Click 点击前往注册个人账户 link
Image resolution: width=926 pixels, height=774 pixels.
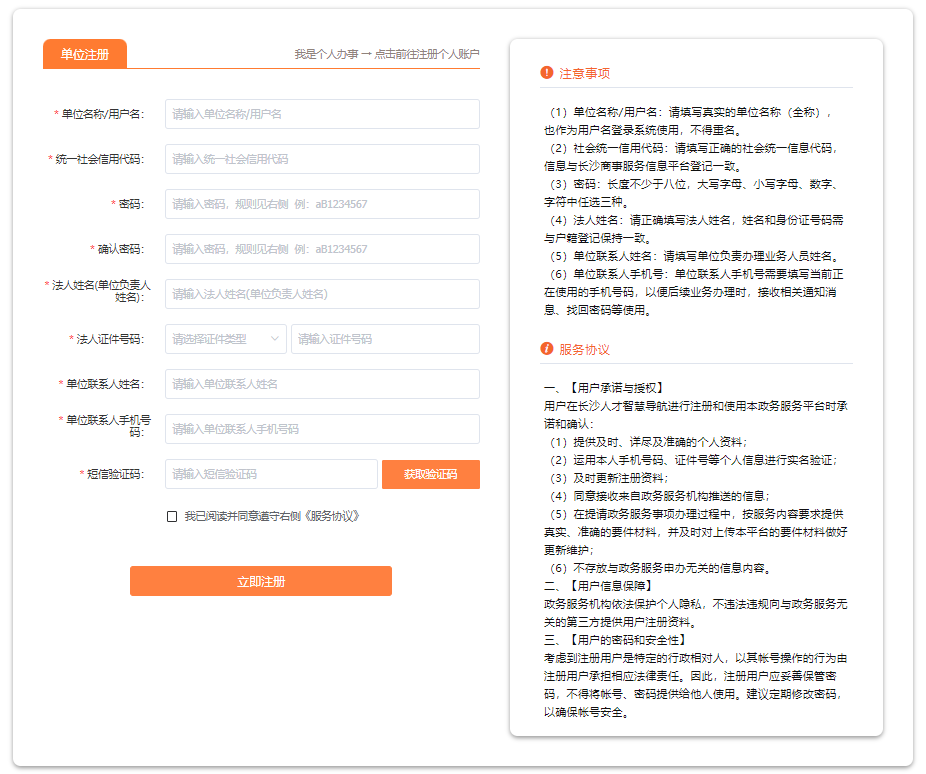(x=426, y=54)
